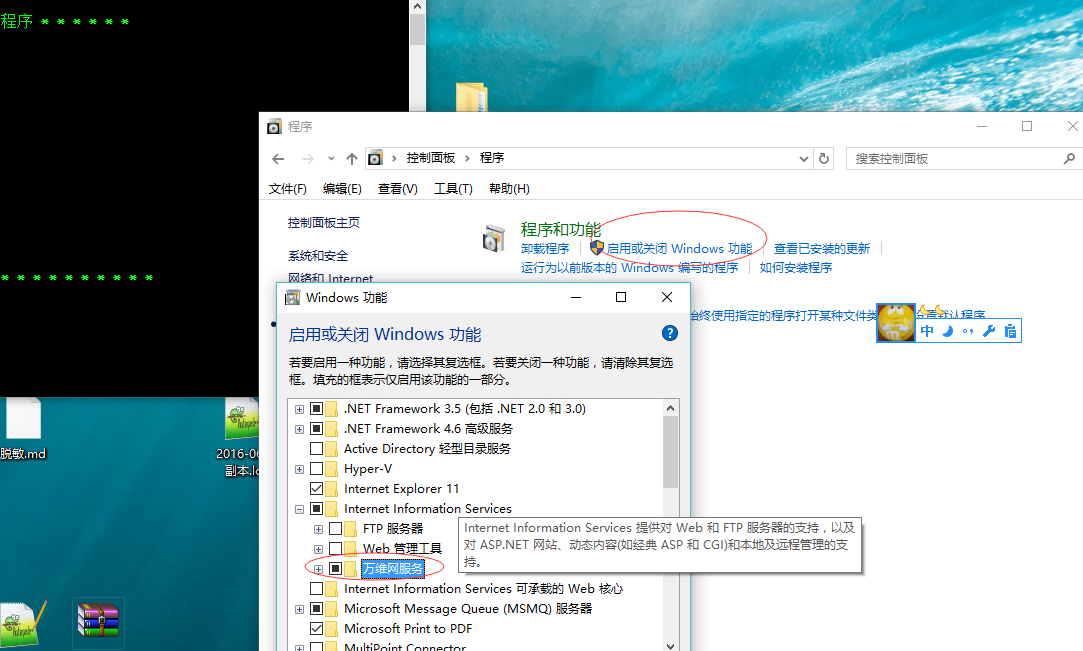Click the IME punctuation mode icon

(968, 331)
